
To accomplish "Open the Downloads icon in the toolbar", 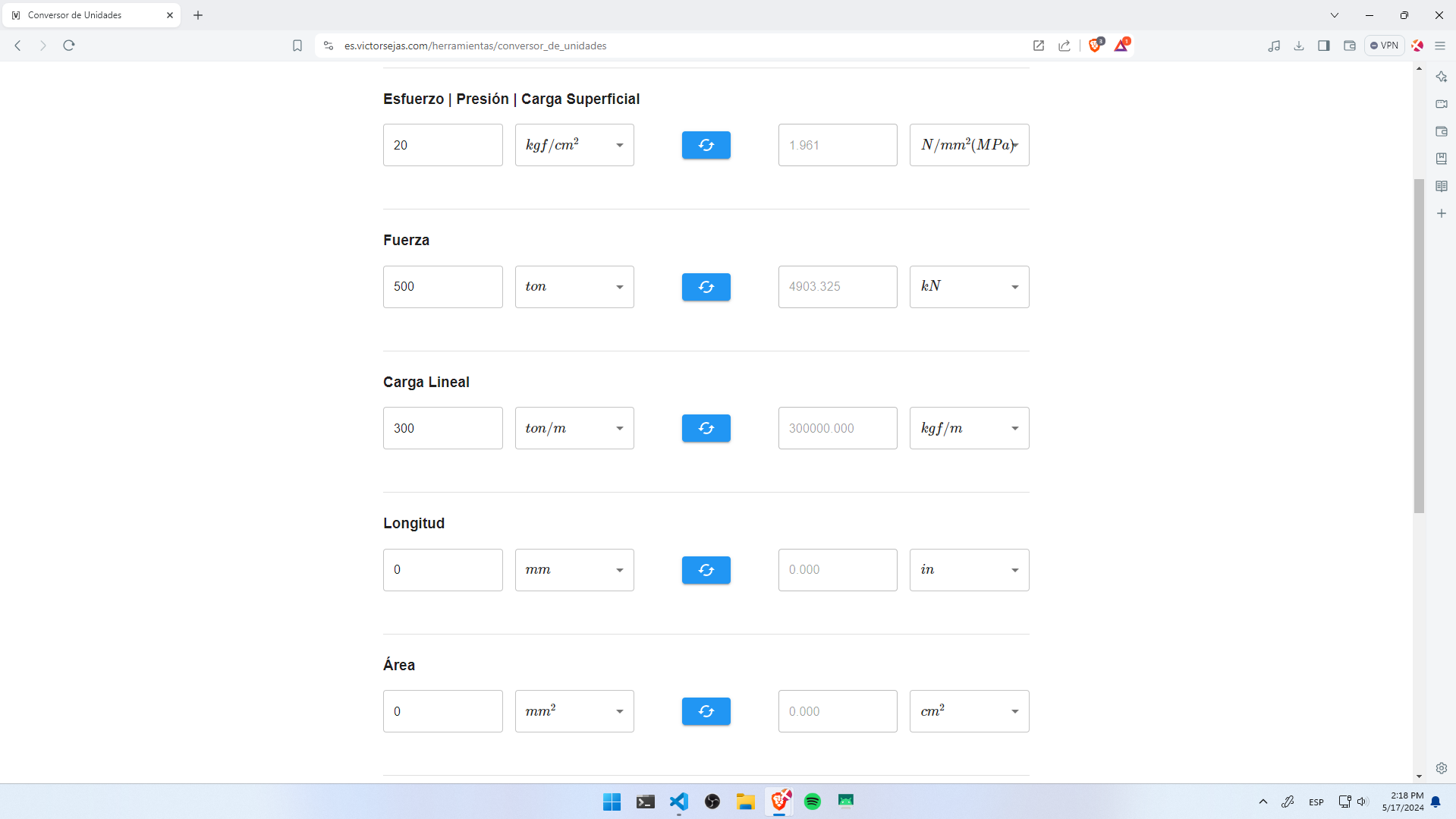I will (x=1299, y=46).
